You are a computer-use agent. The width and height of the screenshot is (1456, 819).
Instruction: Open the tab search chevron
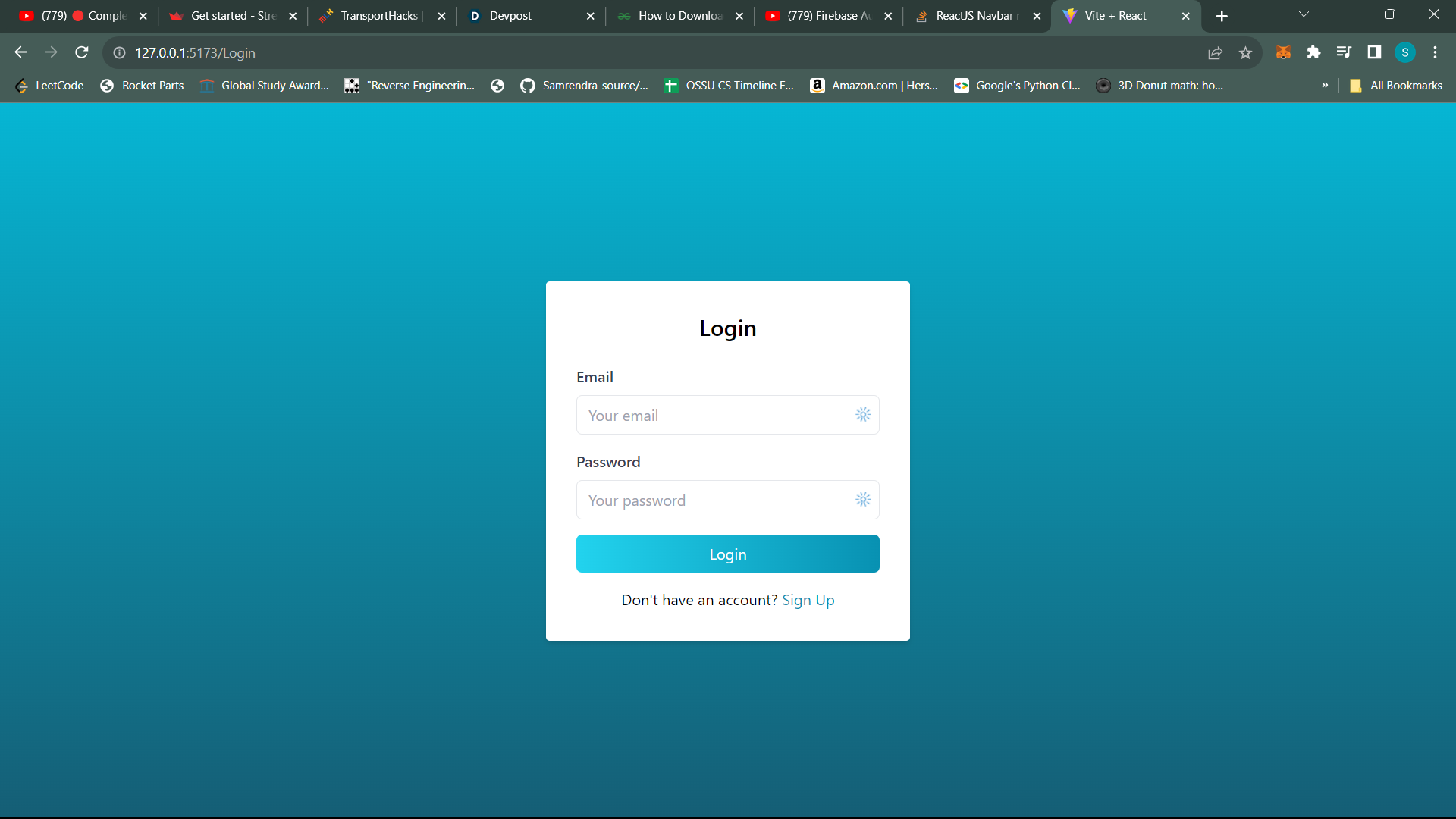tap(1304, 14)
